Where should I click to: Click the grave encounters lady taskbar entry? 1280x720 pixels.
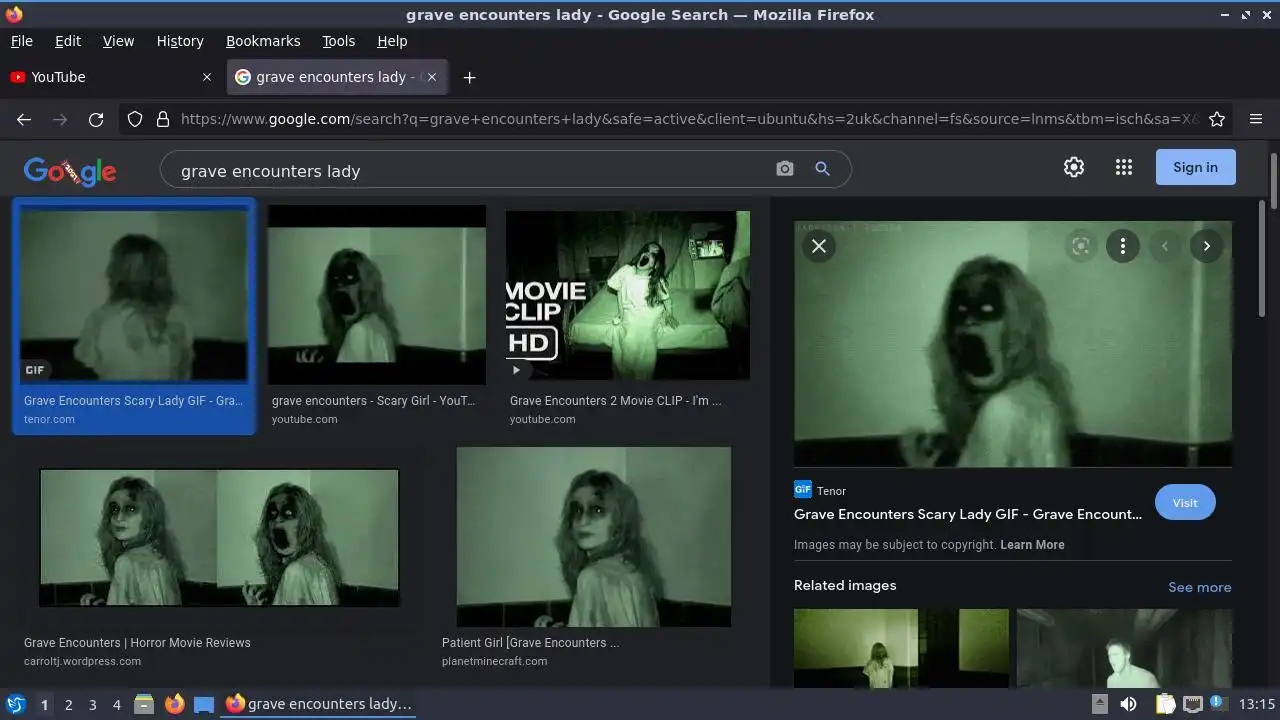click(x=319, y=704)
